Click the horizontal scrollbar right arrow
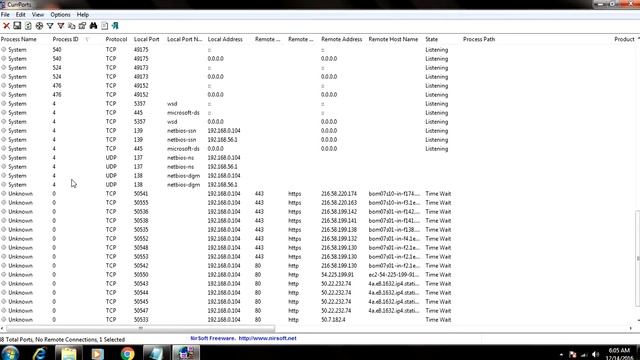This screenshot has width=640, height=360. point(631,328)
